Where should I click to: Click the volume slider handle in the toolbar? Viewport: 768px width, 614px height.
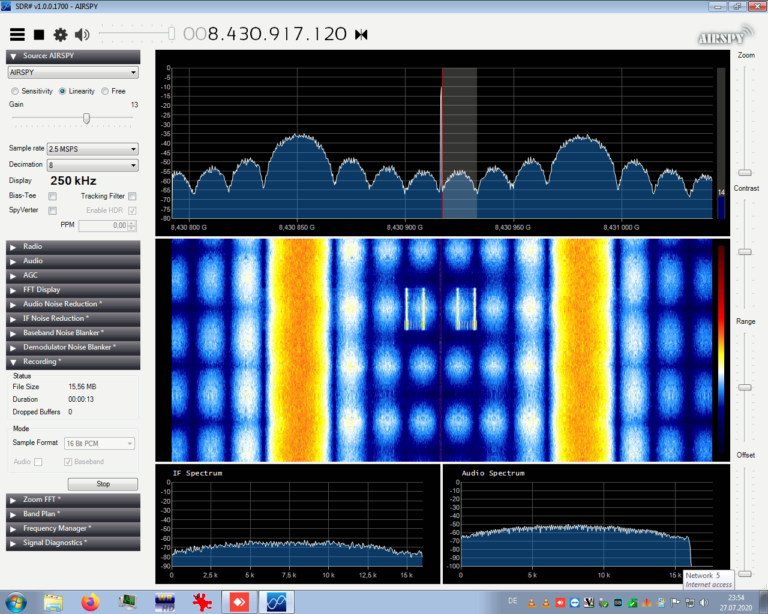171,33
